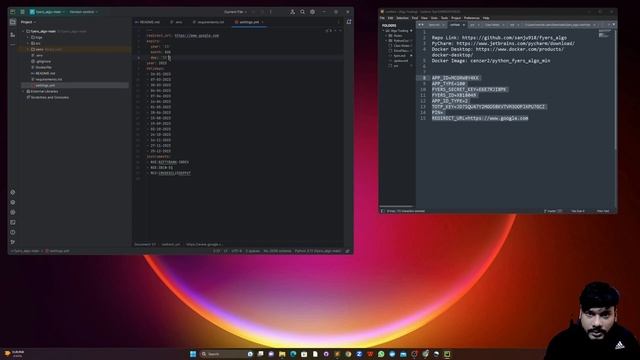The width and height of the screenshot is (640, 360).
Task: Click Sublime tab scroll-left arrows
Action: 420,25
